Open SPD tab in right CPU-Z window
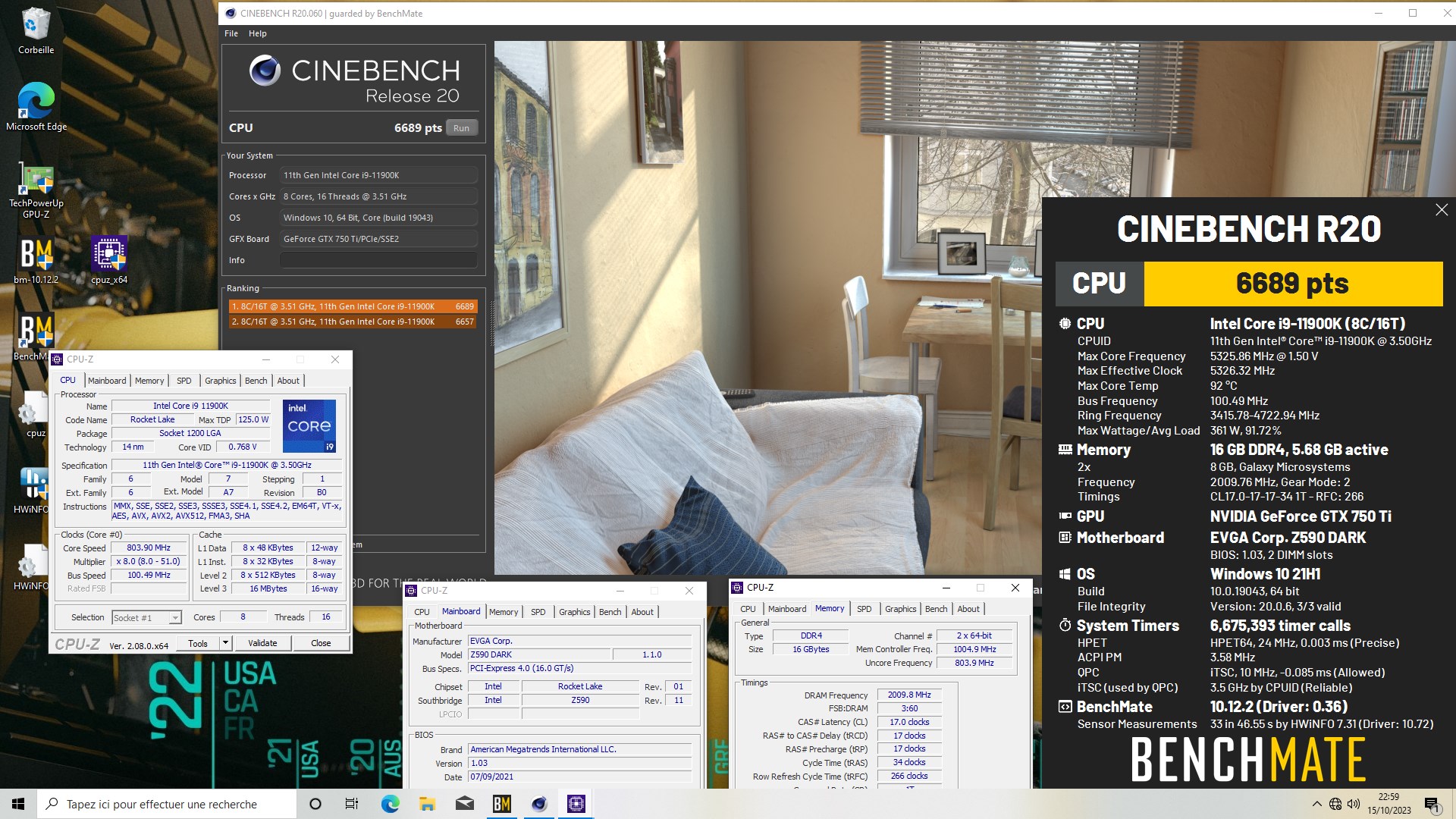Image resolution: width=1456 pixels, height=819 pixels. point(864,609)
